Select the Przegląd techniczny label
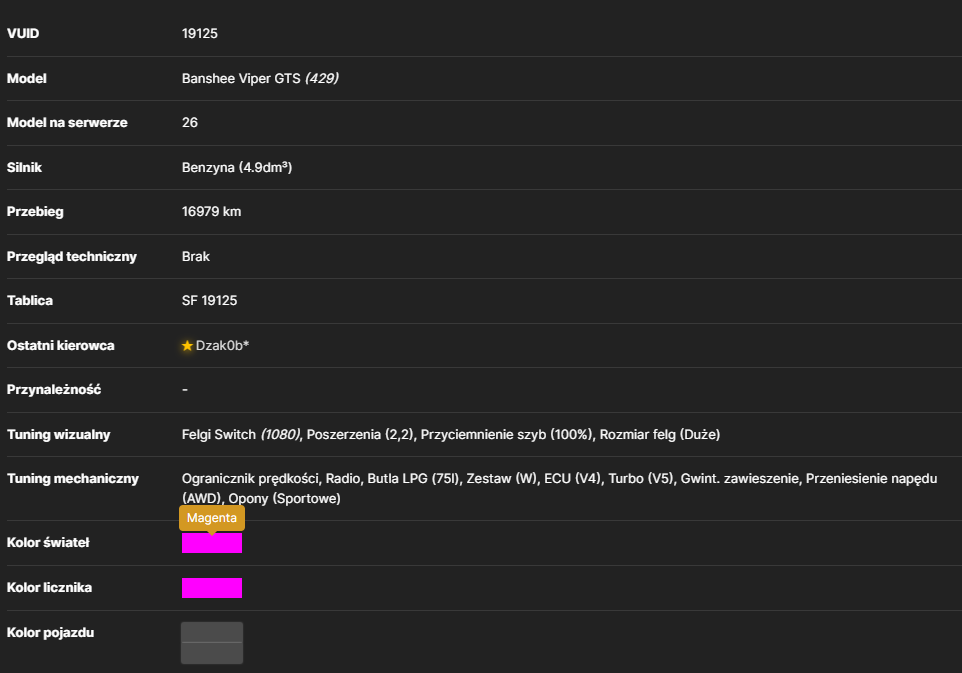The height and width of the screenshot is (673, 962). click(72, 256)
